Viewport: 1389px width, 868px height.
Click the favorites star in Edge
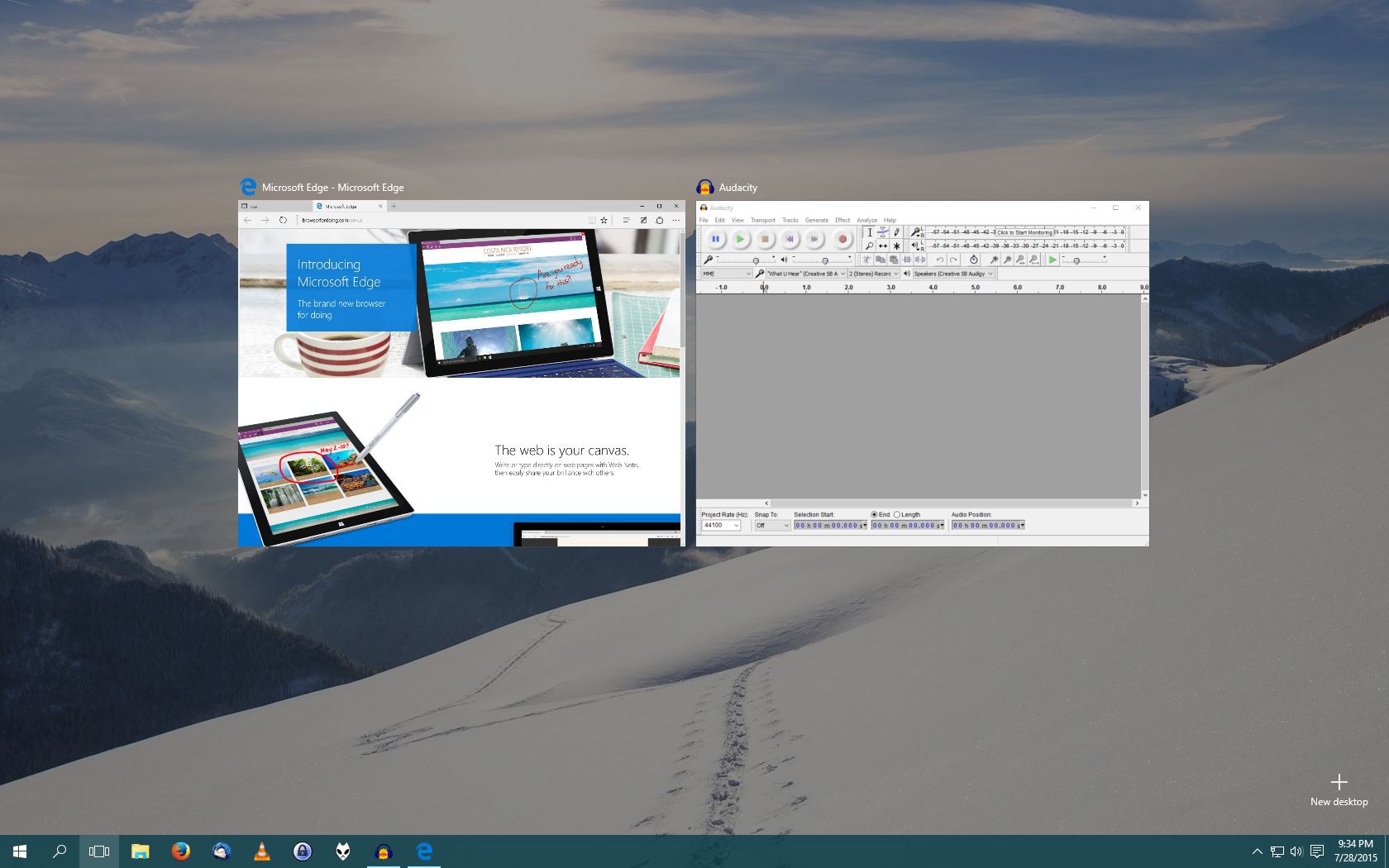[604, 220]
